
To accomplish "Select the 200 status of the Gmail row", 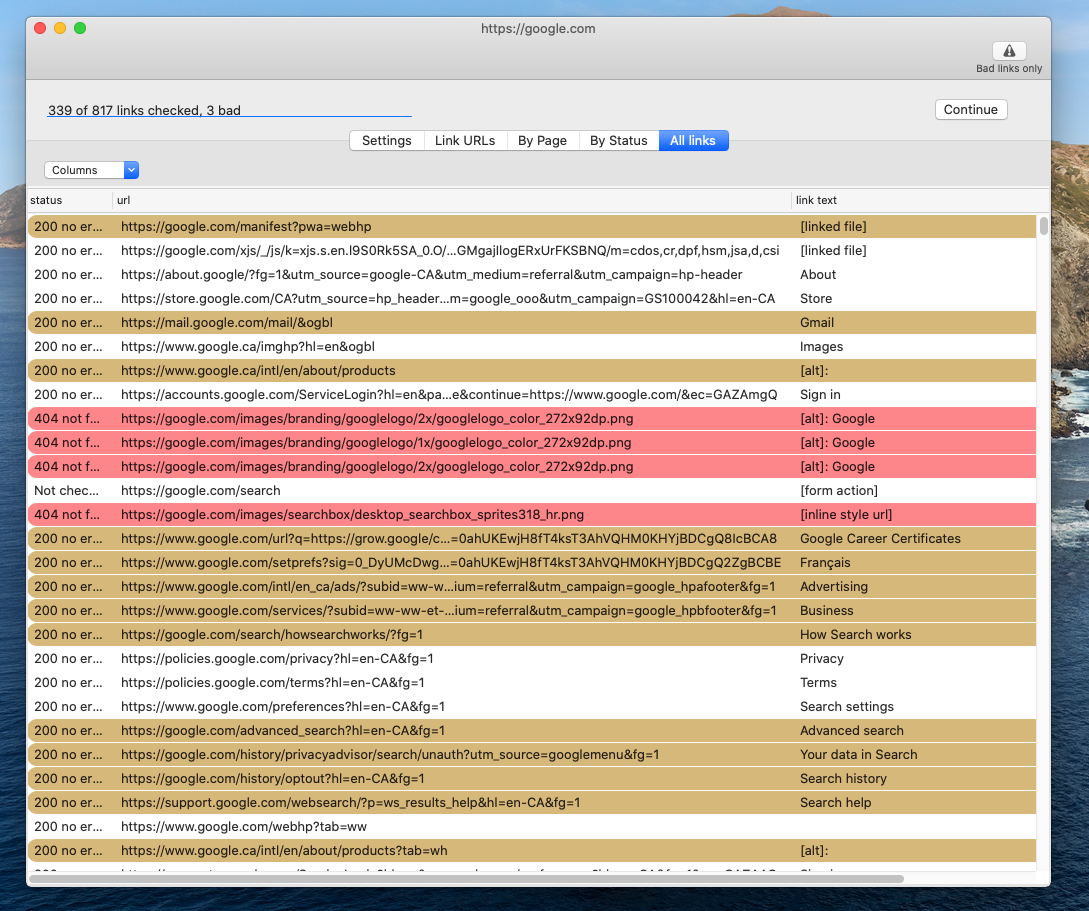I will (x=68, y=322).
